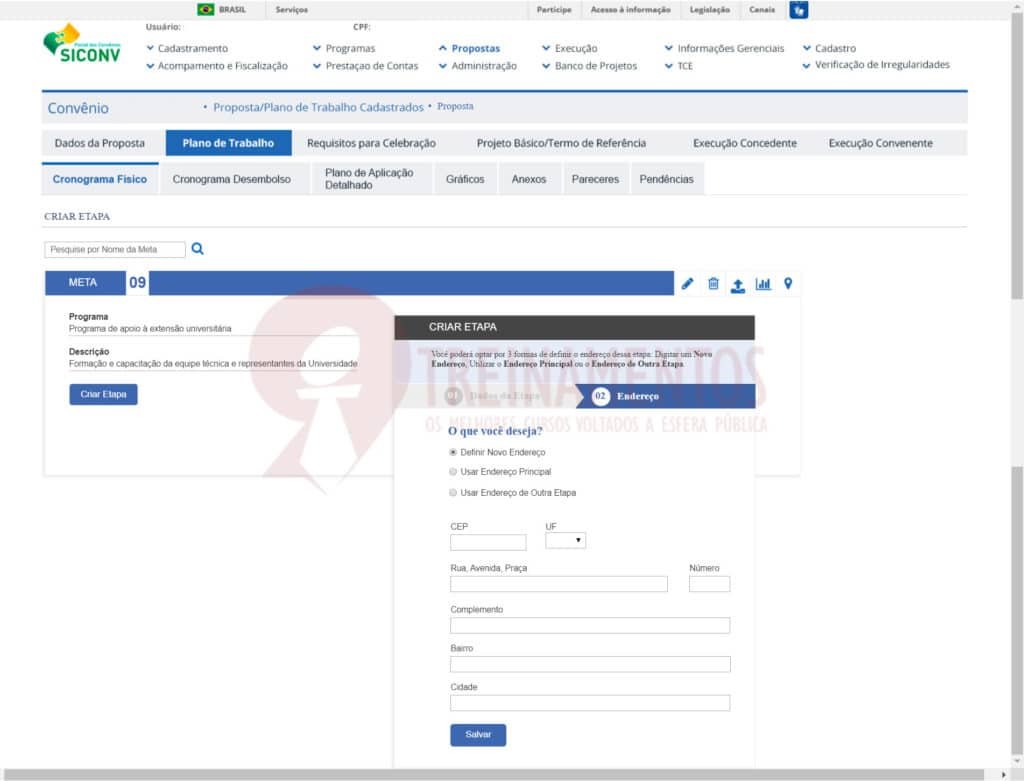Expand the Cadastramento menu
Viewport: 1024px width, 781px height.
192,48
